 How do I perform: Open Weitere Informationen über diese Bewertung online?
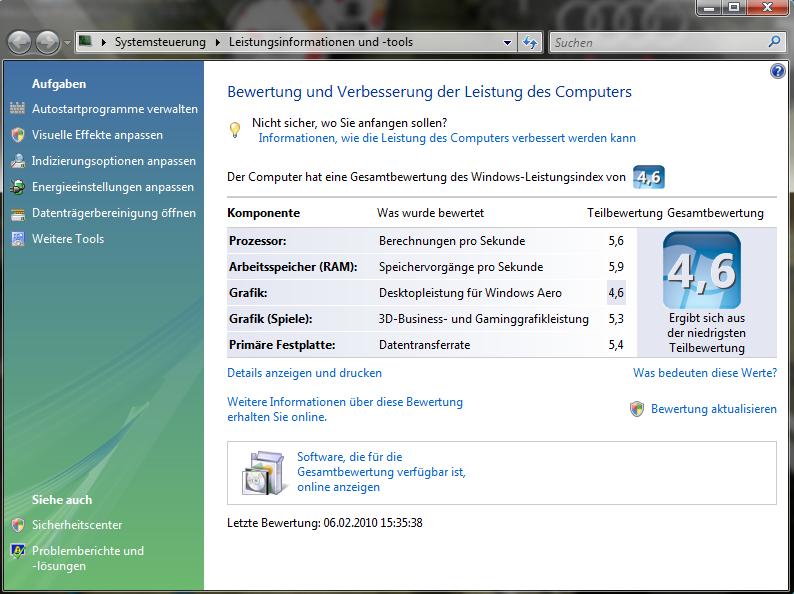[x=345, y=409]
